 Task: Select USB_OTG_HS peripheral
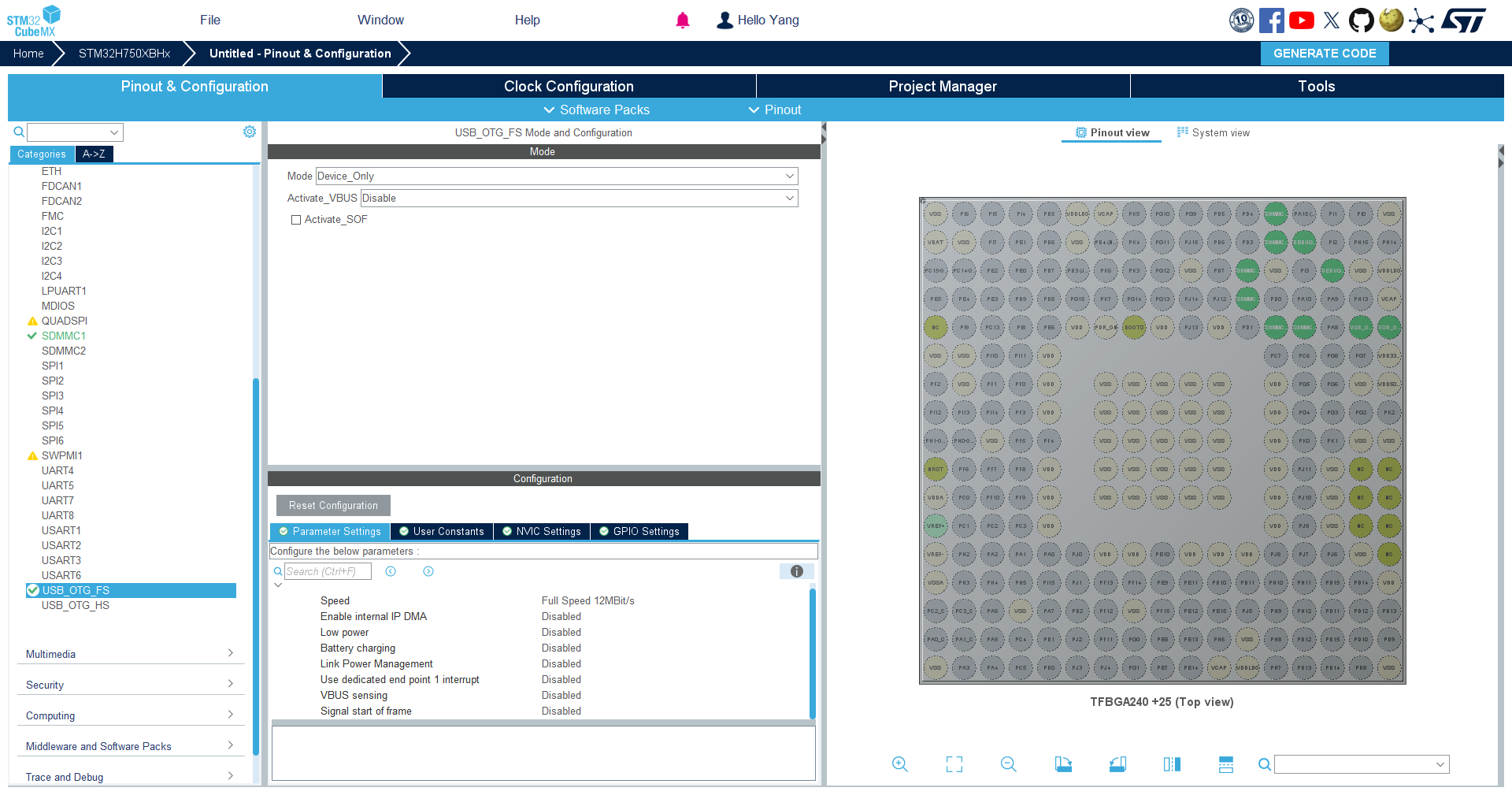click(x=76, y=605)
